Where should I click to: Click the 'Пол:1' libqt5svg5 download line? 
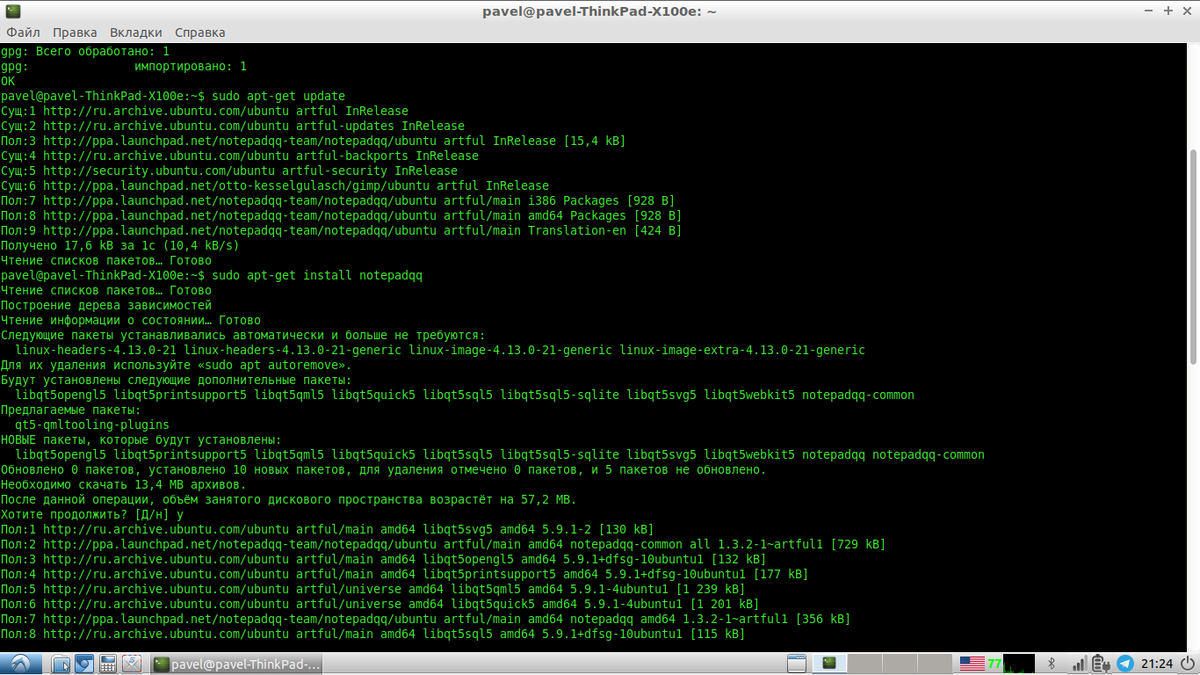coord(327,529)
